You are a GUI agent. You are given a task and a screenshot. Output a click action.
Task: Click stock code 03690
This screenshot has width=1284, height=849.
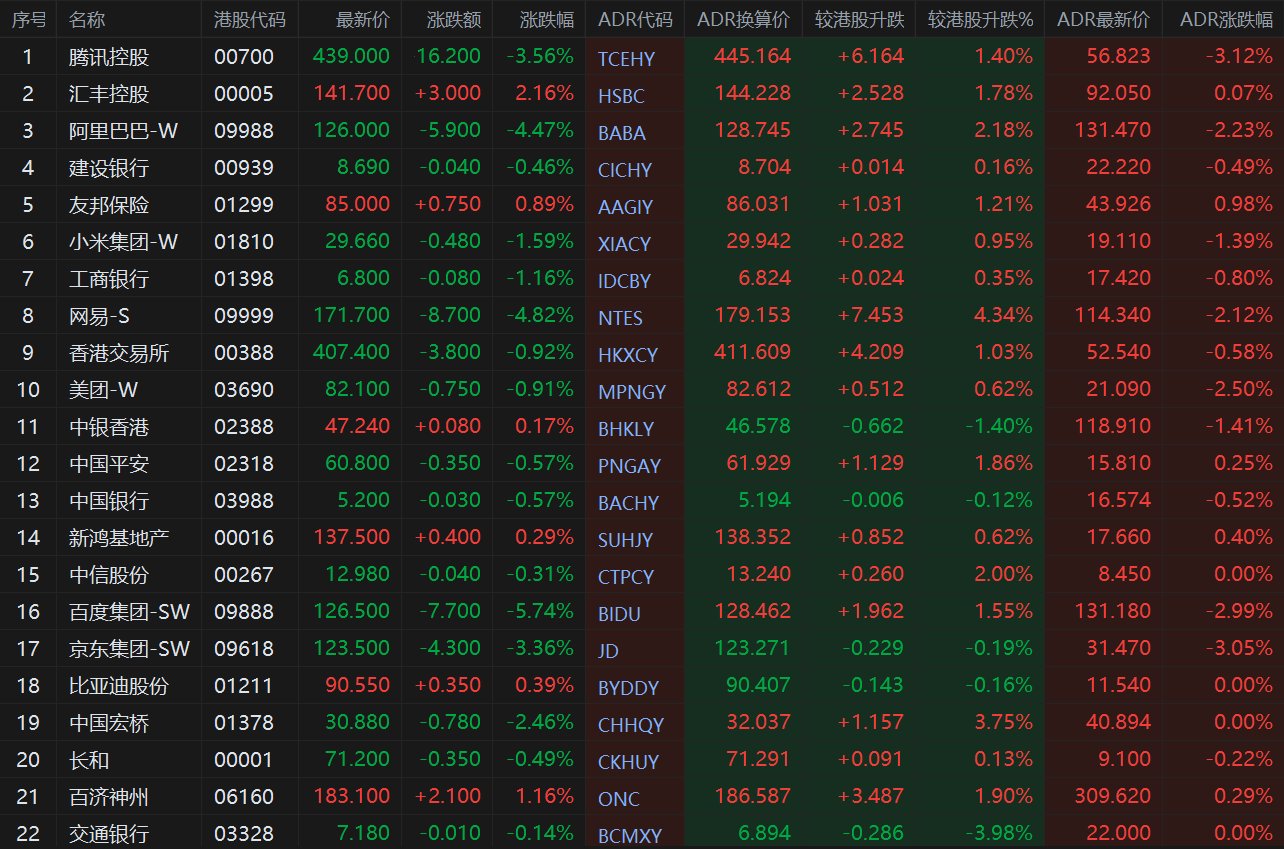(244, 390)
